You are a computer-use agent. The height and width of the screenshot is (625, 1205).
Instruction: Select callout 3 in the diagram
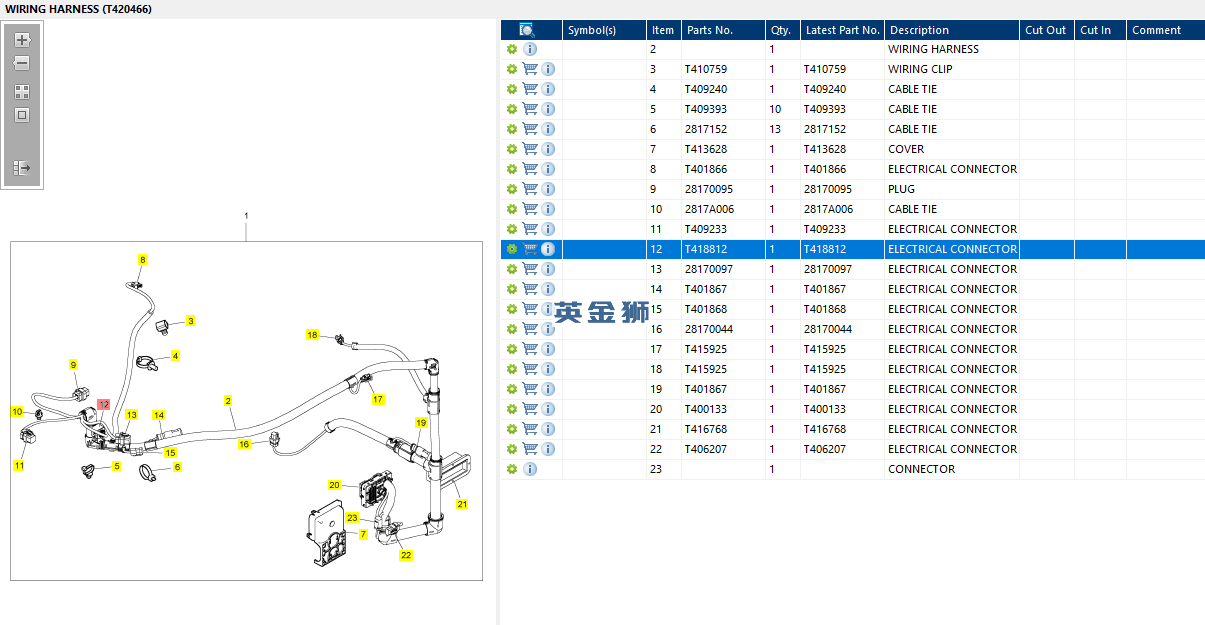coord(190,321)
